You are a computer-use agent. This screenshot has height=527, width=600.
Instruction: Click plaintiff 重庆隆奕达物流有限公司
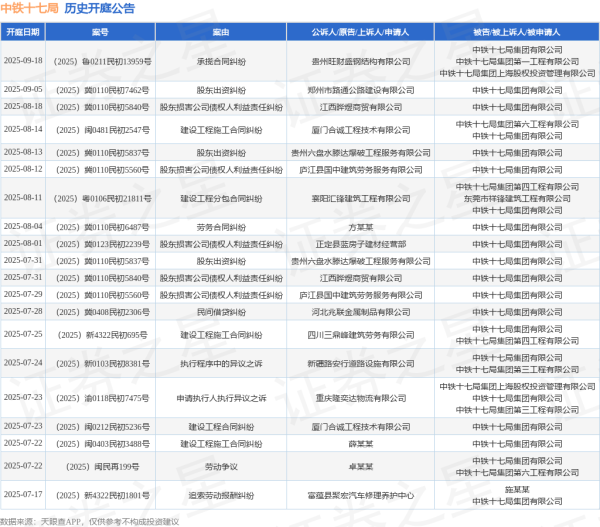[360, 398]
